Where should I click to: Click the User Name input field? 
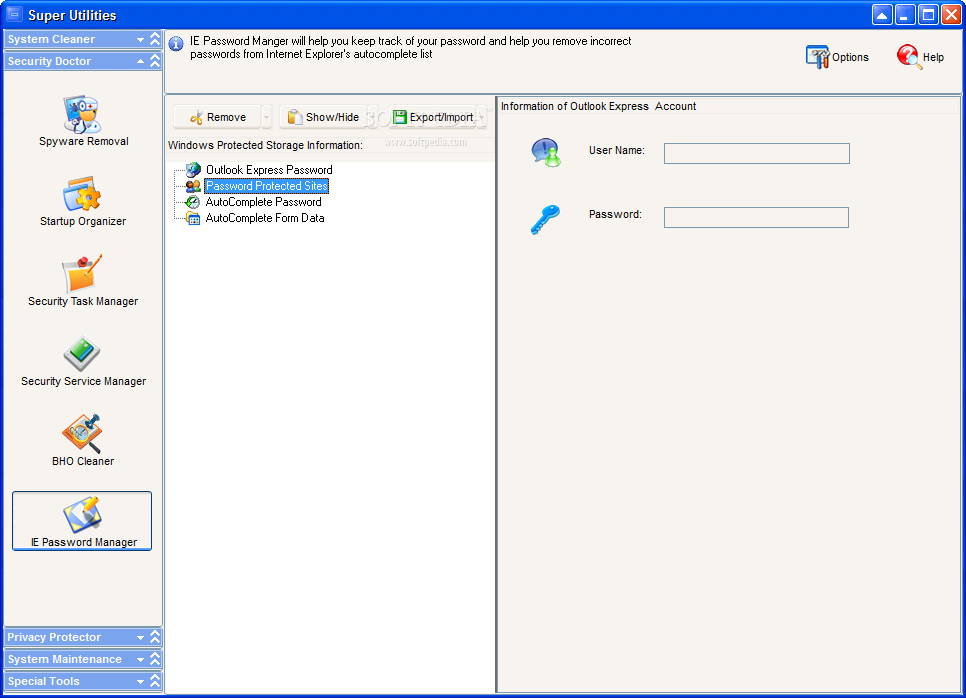(757, 153)
